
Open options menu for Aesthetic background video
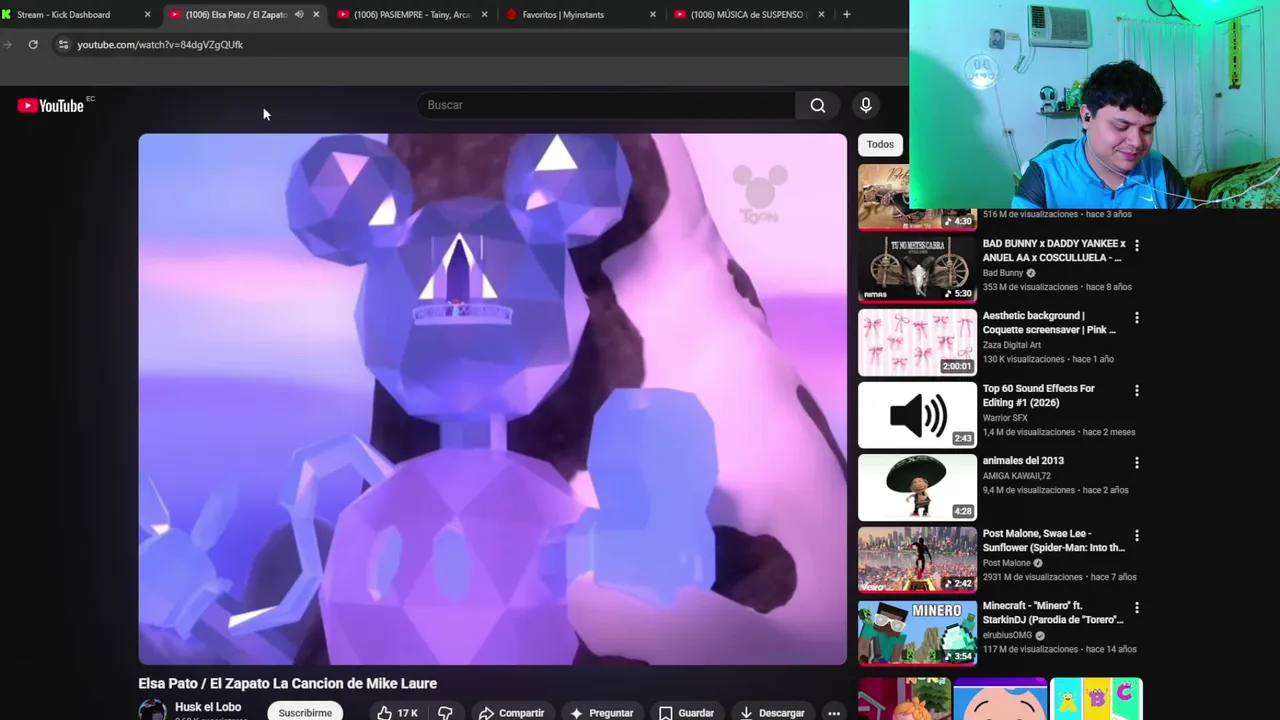(1136, 317)
